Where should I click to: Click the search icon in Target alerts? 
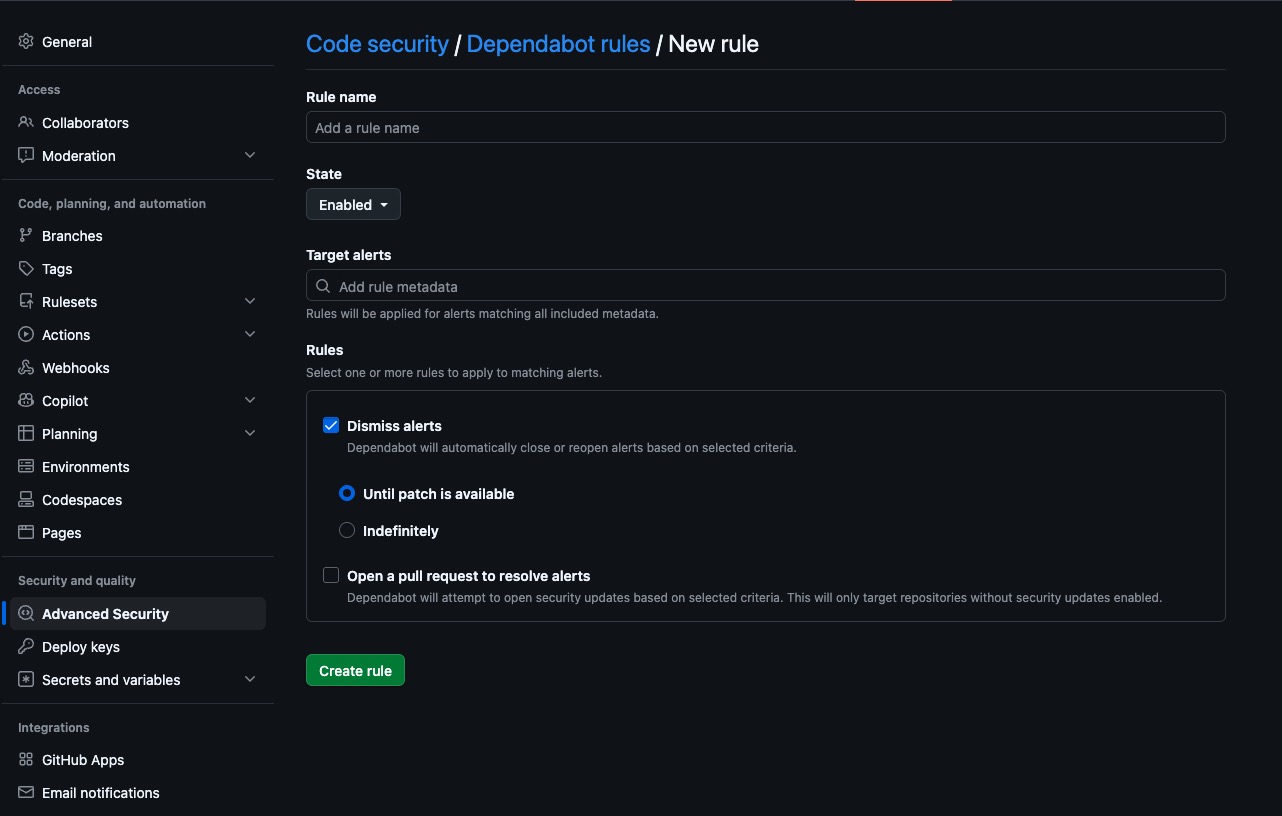click(323, 286)
